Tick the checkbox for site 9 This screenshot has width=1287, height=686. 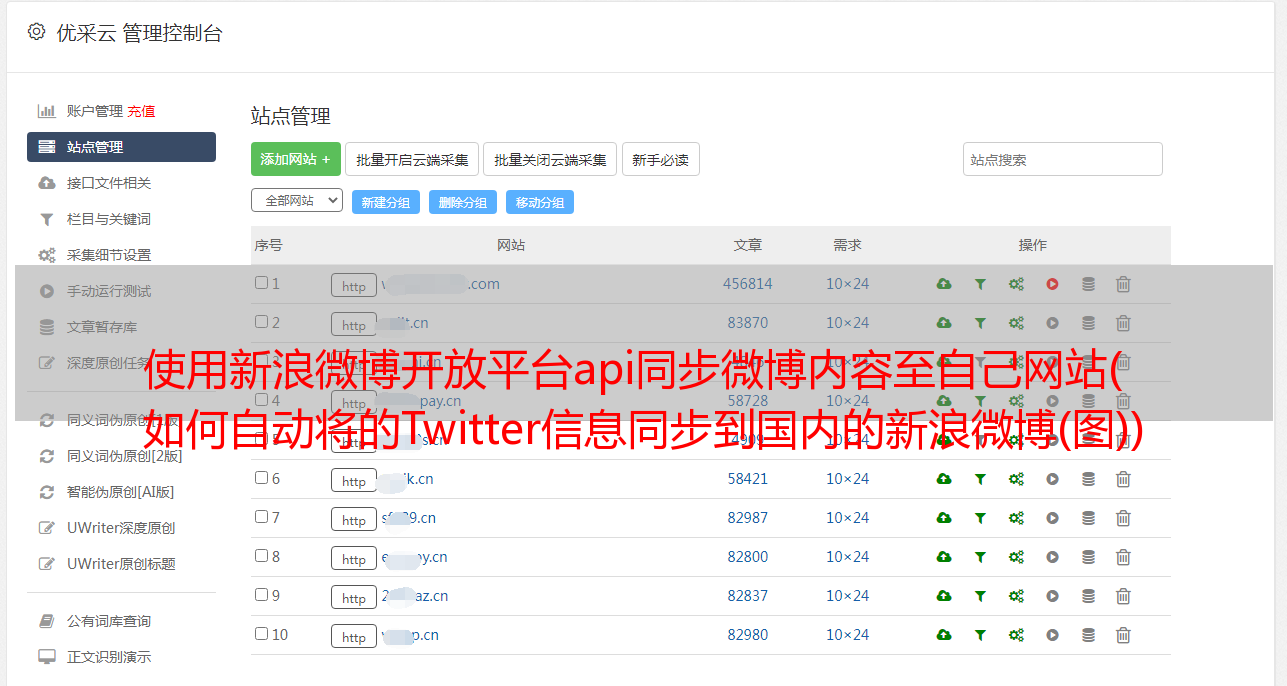point(261,595)
